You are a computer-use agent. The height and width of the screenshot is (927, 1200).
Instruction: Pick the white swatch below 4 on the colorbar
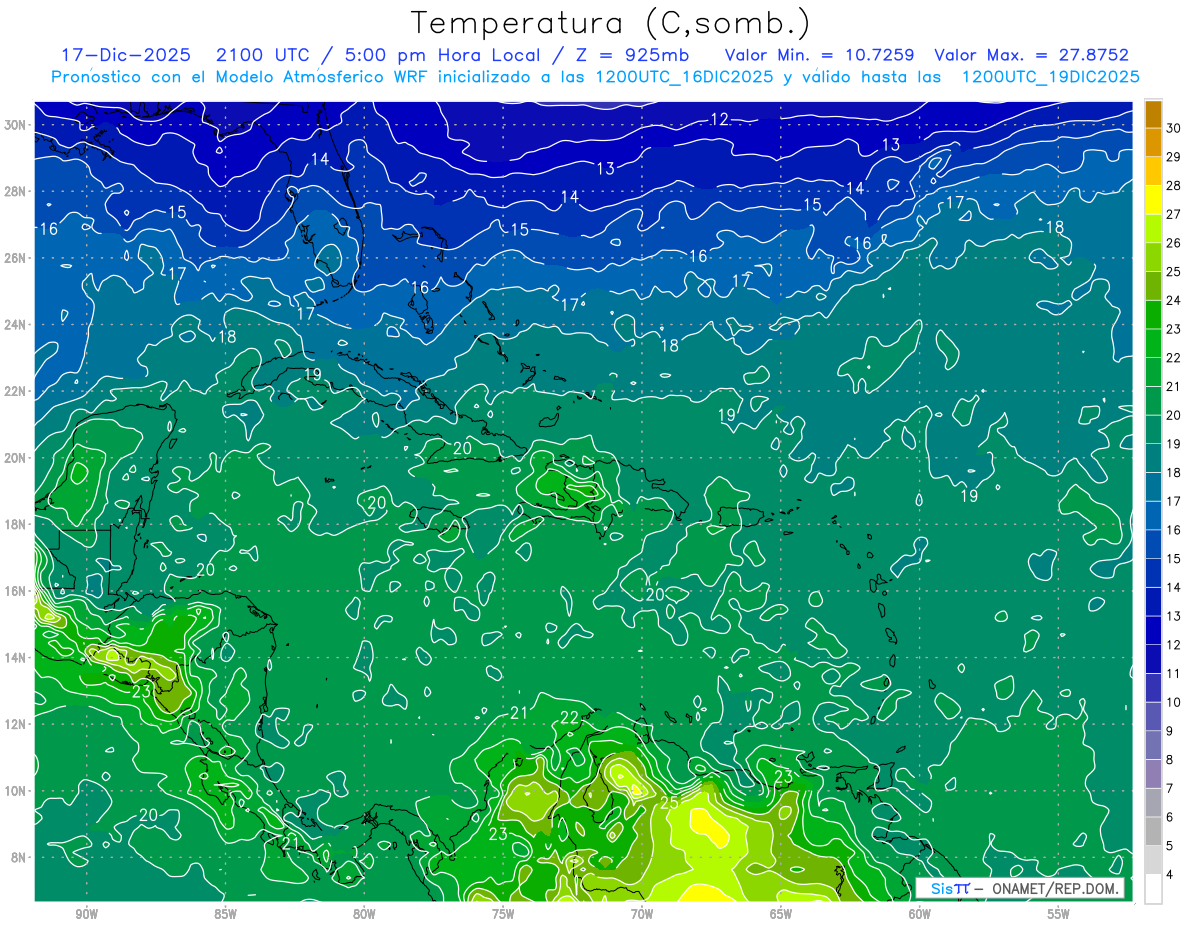(1153, 889)
